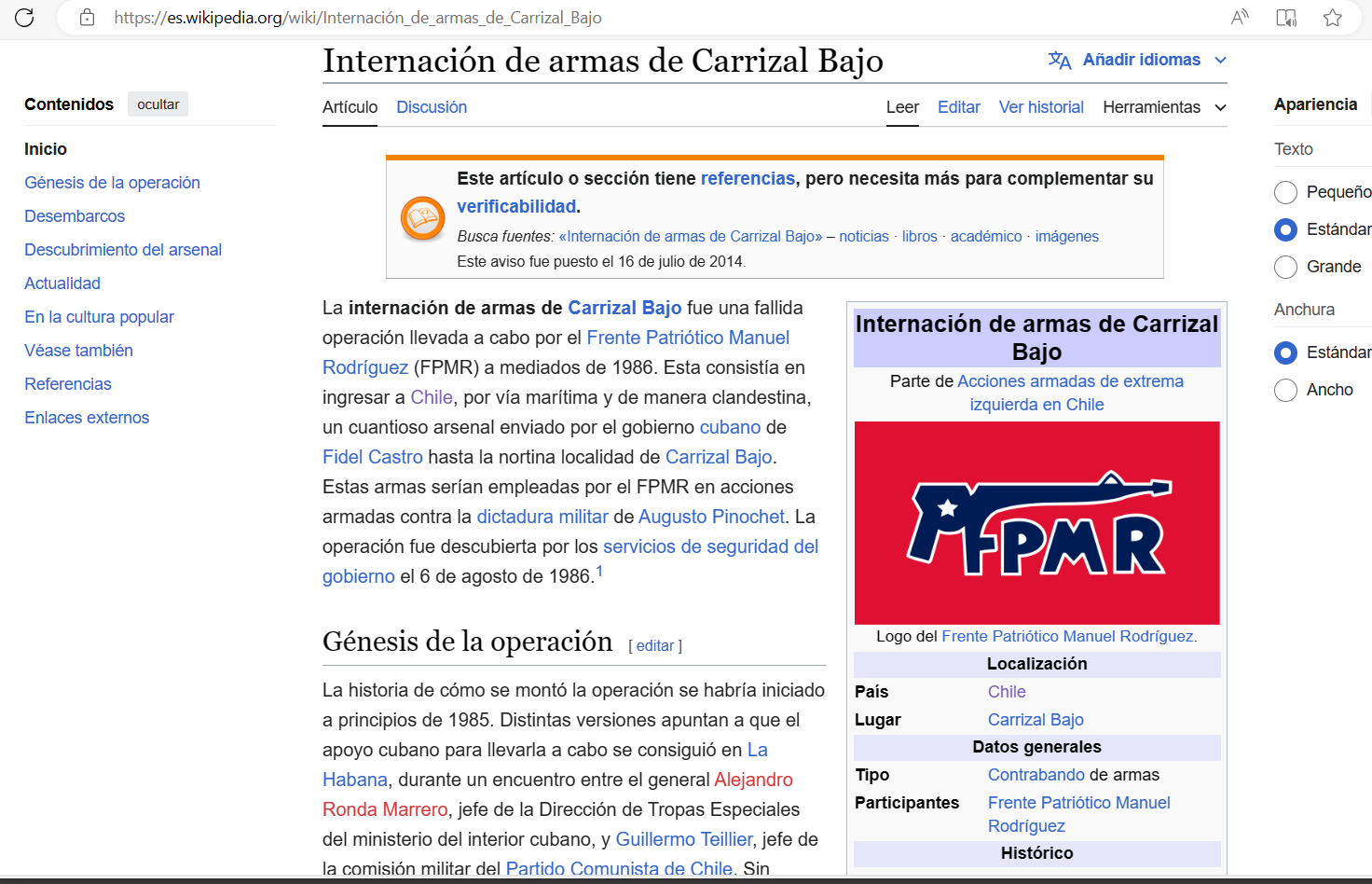Go to Véase también section
The height and width of the screenshot is (884, 1372).
coord(78,351)
